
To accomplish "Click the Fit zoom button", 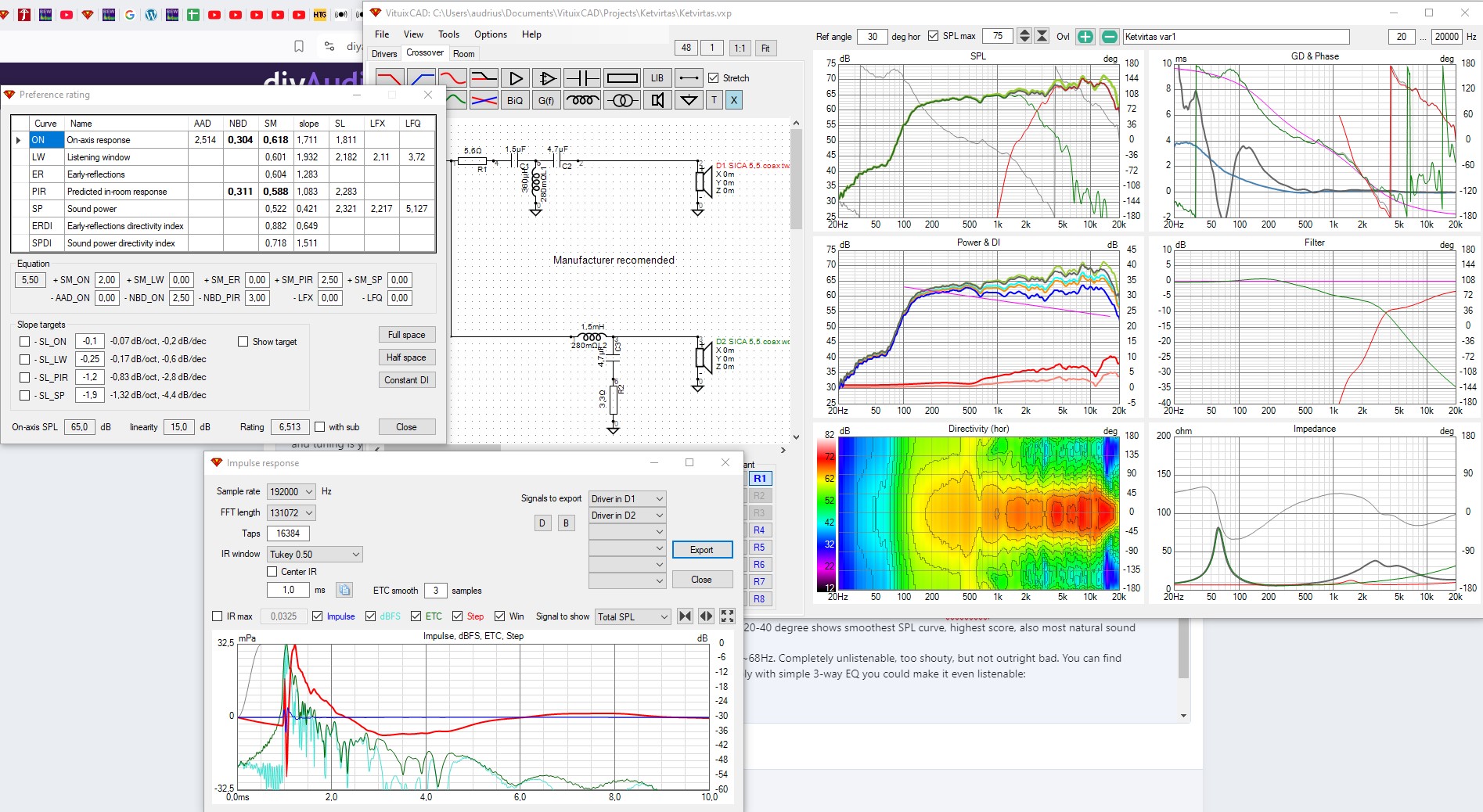I will tap(765, 48).
